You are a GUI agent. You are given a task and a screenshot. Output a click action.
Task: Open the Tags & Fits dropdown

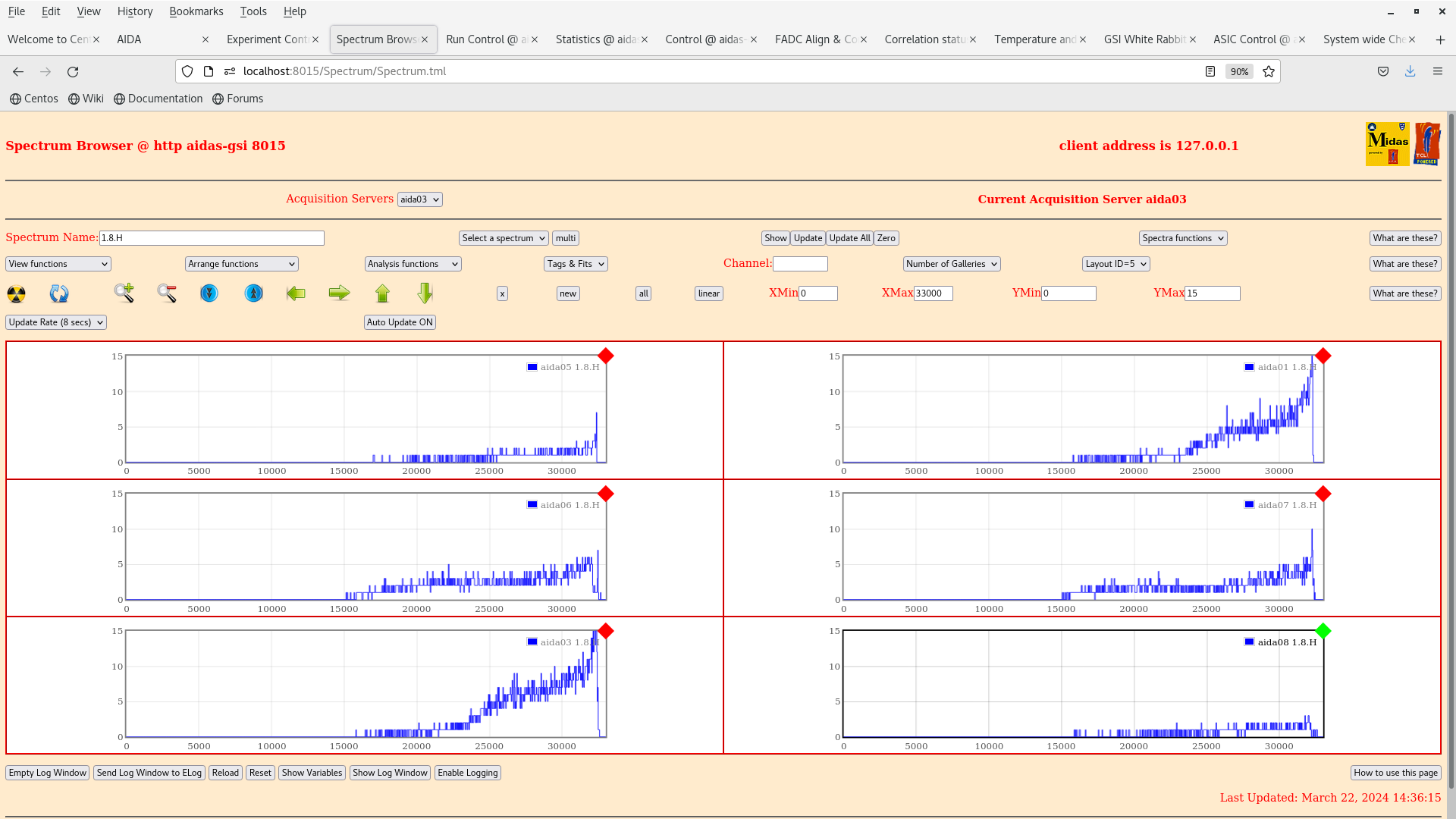(x=576, y=264)
